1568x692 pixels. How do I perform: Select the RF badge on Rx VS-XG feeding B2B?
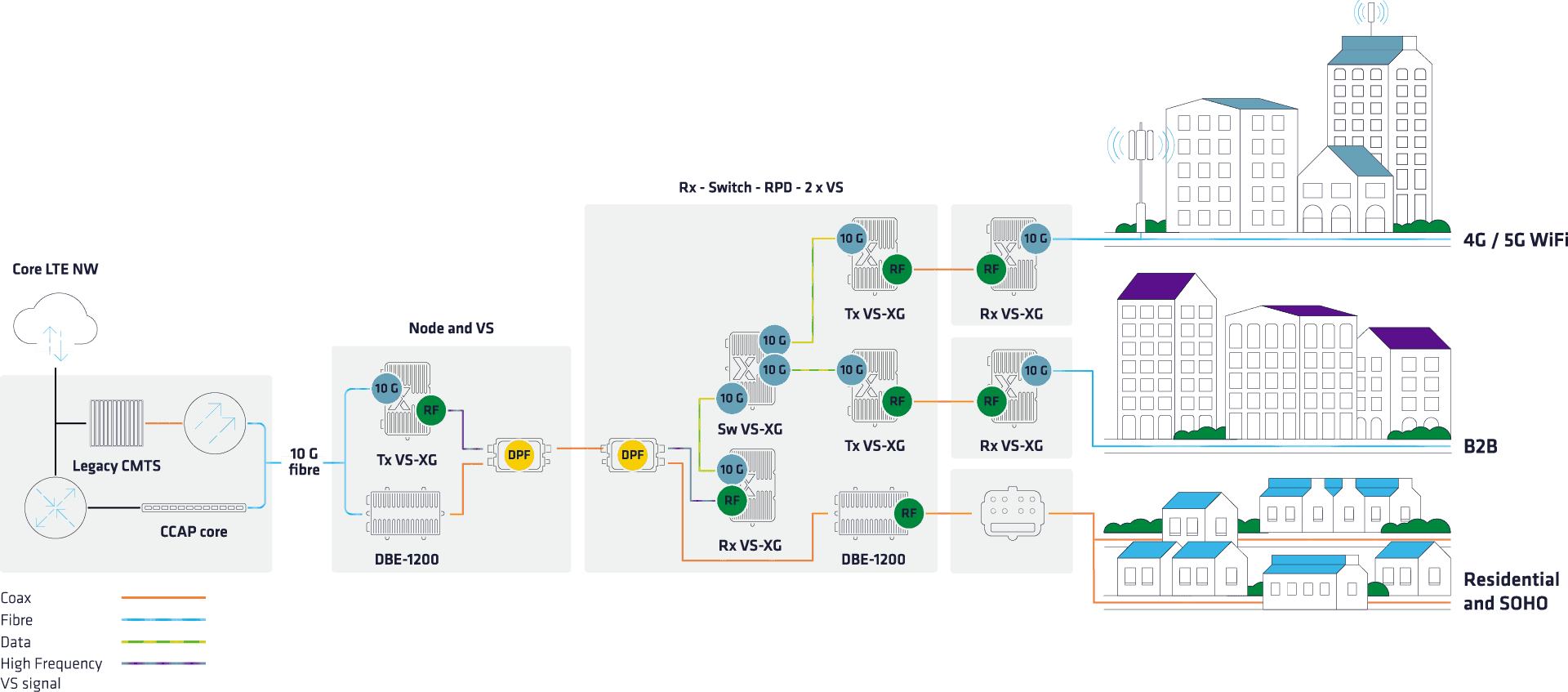991,401
